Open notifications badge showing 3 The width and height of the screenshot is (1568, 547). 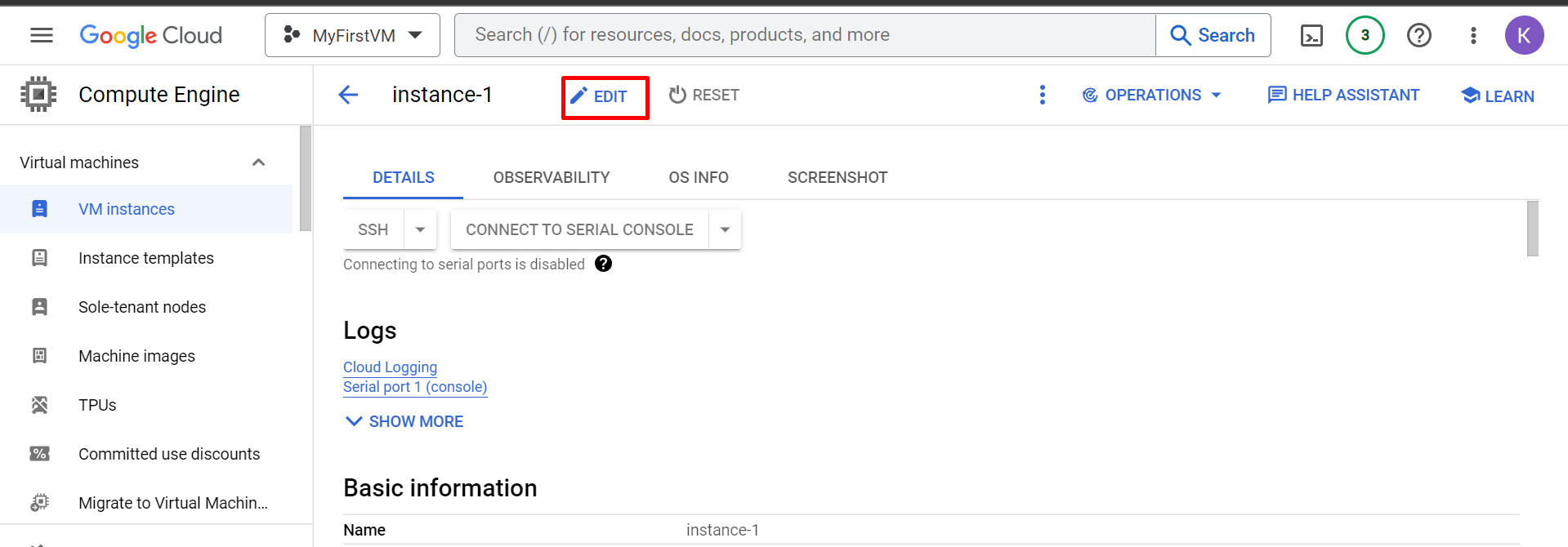1365,35
